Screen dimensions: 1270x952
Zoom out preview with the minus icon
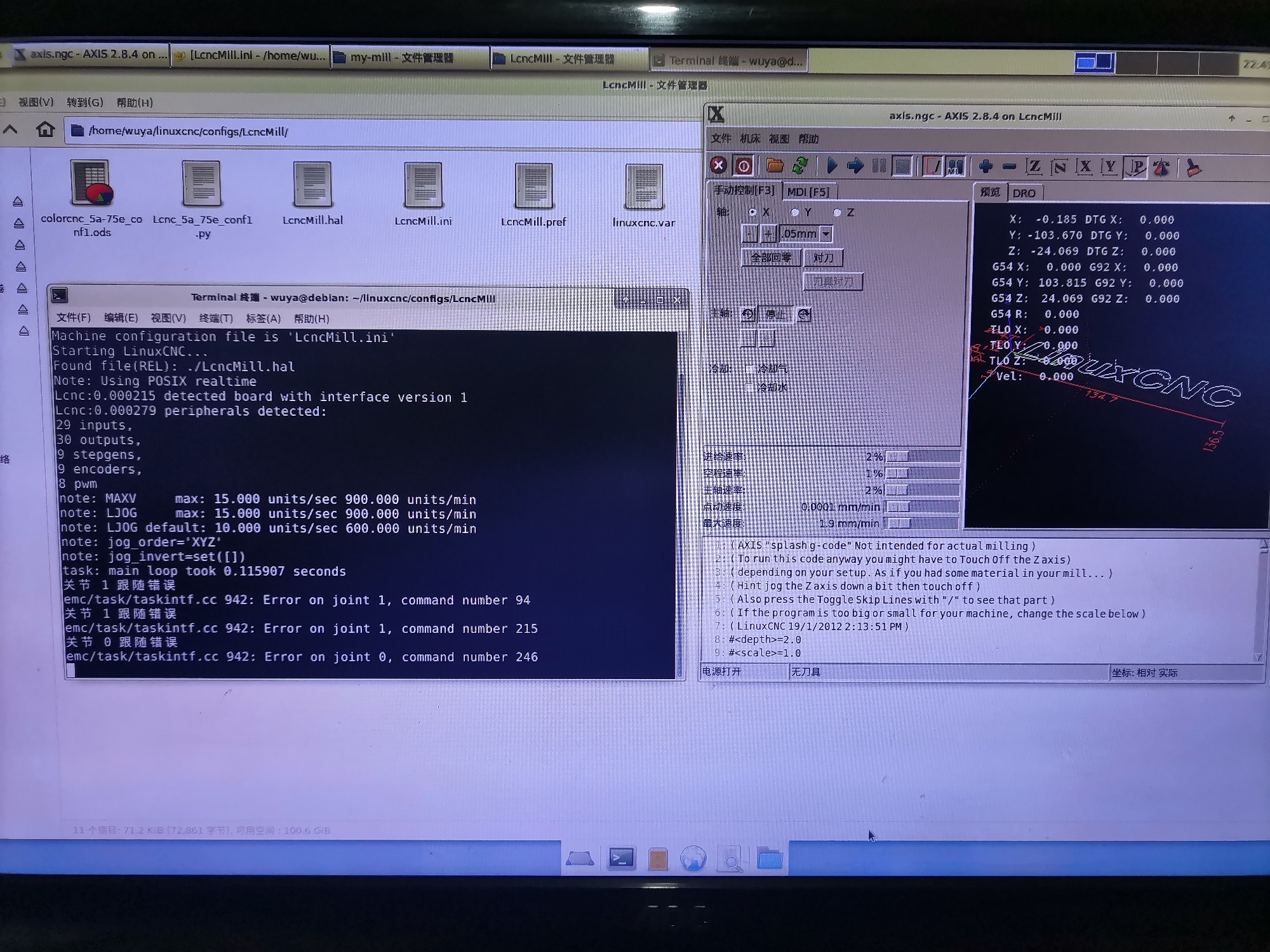pyautogui.click(x=1009, y=167)
